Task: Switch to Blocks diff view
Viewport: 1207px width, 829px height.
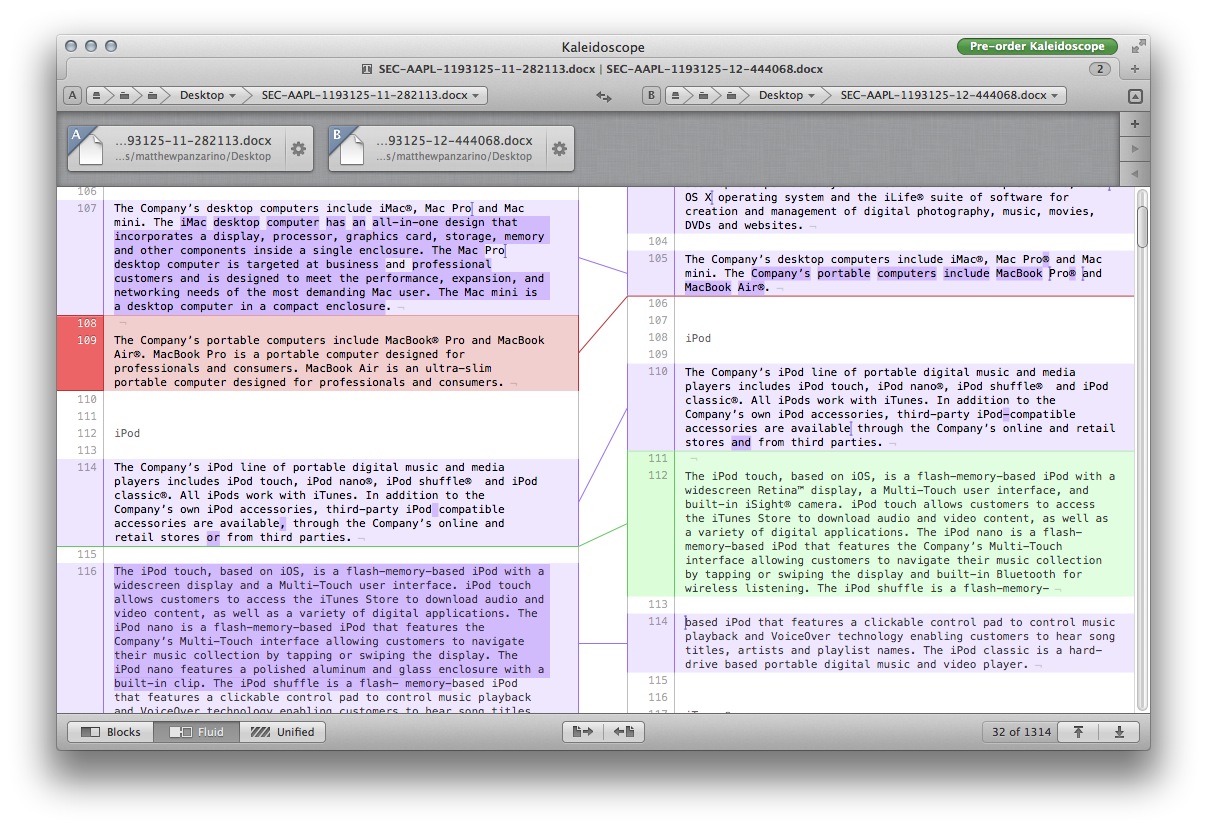Action: coord(111,732)
